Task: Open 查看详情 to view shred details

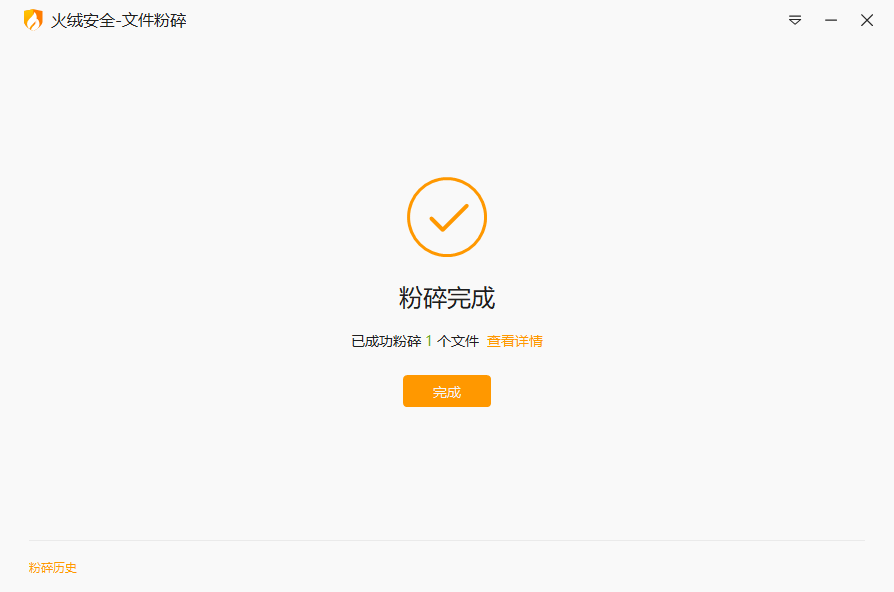Action: [514, 341]
